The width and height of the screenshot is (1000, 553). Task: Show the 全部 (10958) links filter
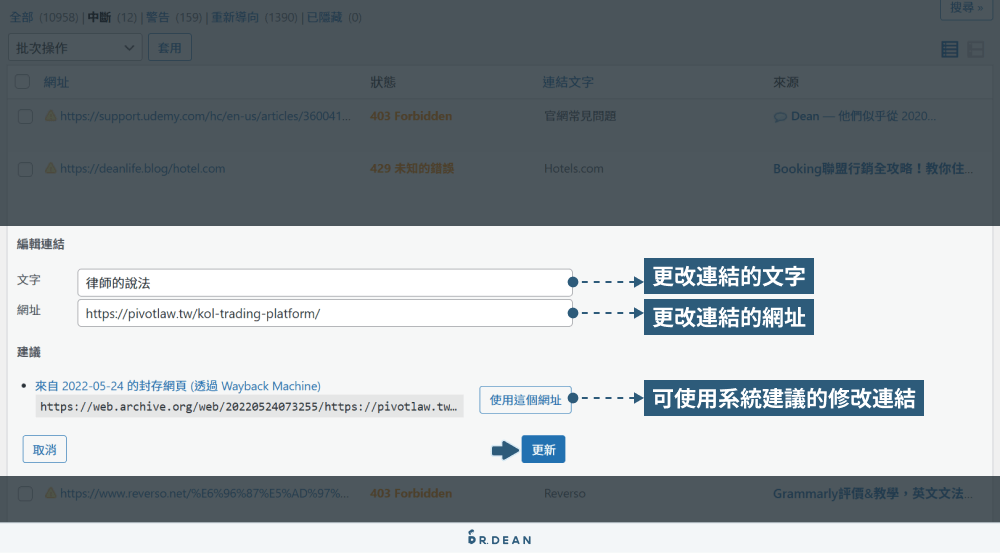tap(43, 17)
